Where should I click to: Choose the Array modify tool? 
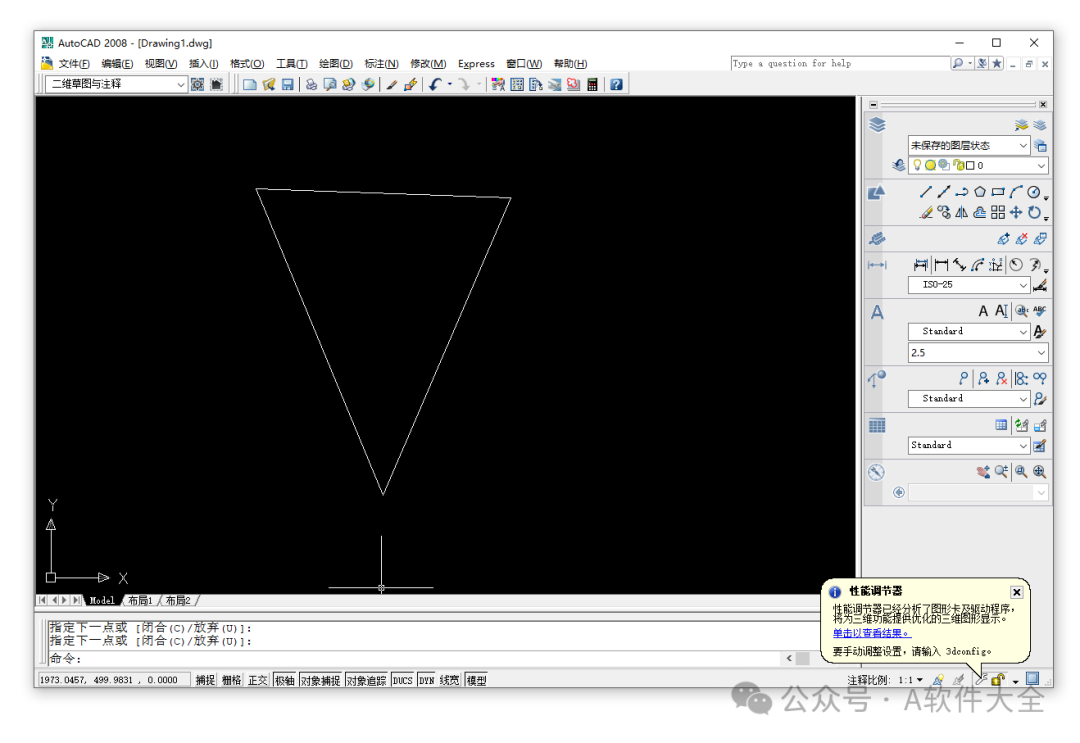tap(997, 213)
